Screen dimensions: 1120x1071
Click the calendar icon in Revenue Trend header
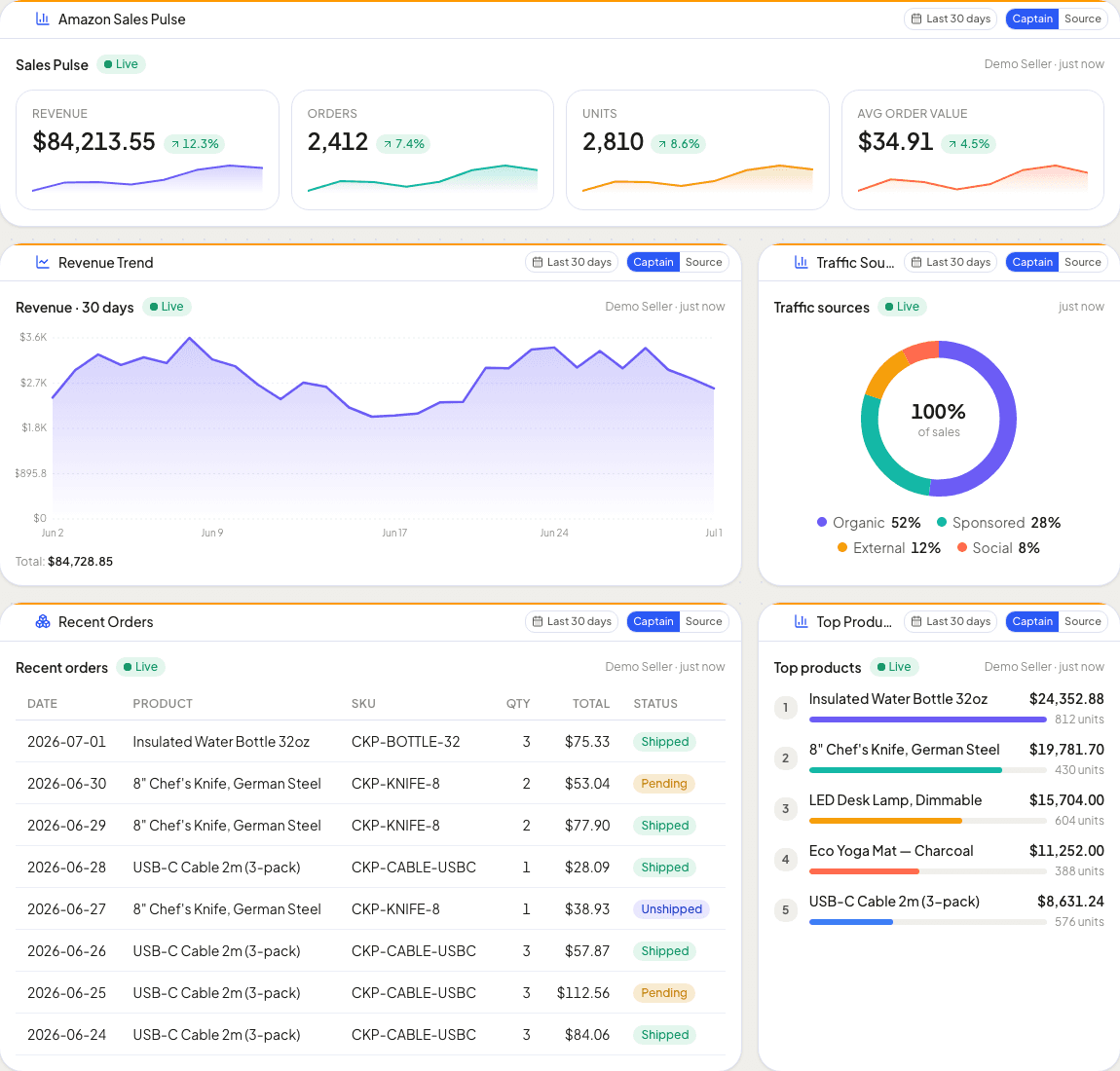[x=538, y=262]
